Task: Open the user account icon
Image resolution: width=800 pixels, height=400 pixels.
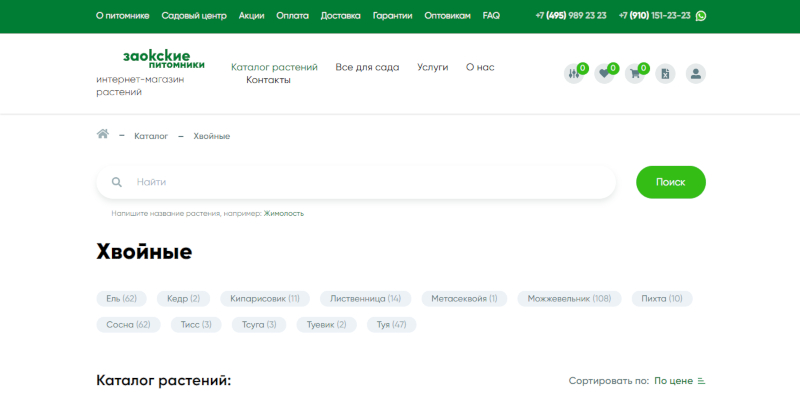Action: (x=696, y=73)
